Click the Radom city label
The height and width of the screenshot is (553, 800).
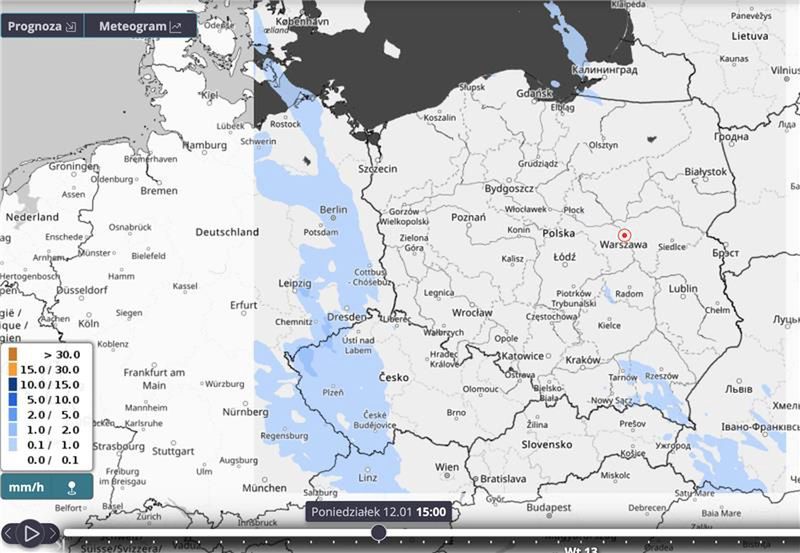tap(629, 294)
